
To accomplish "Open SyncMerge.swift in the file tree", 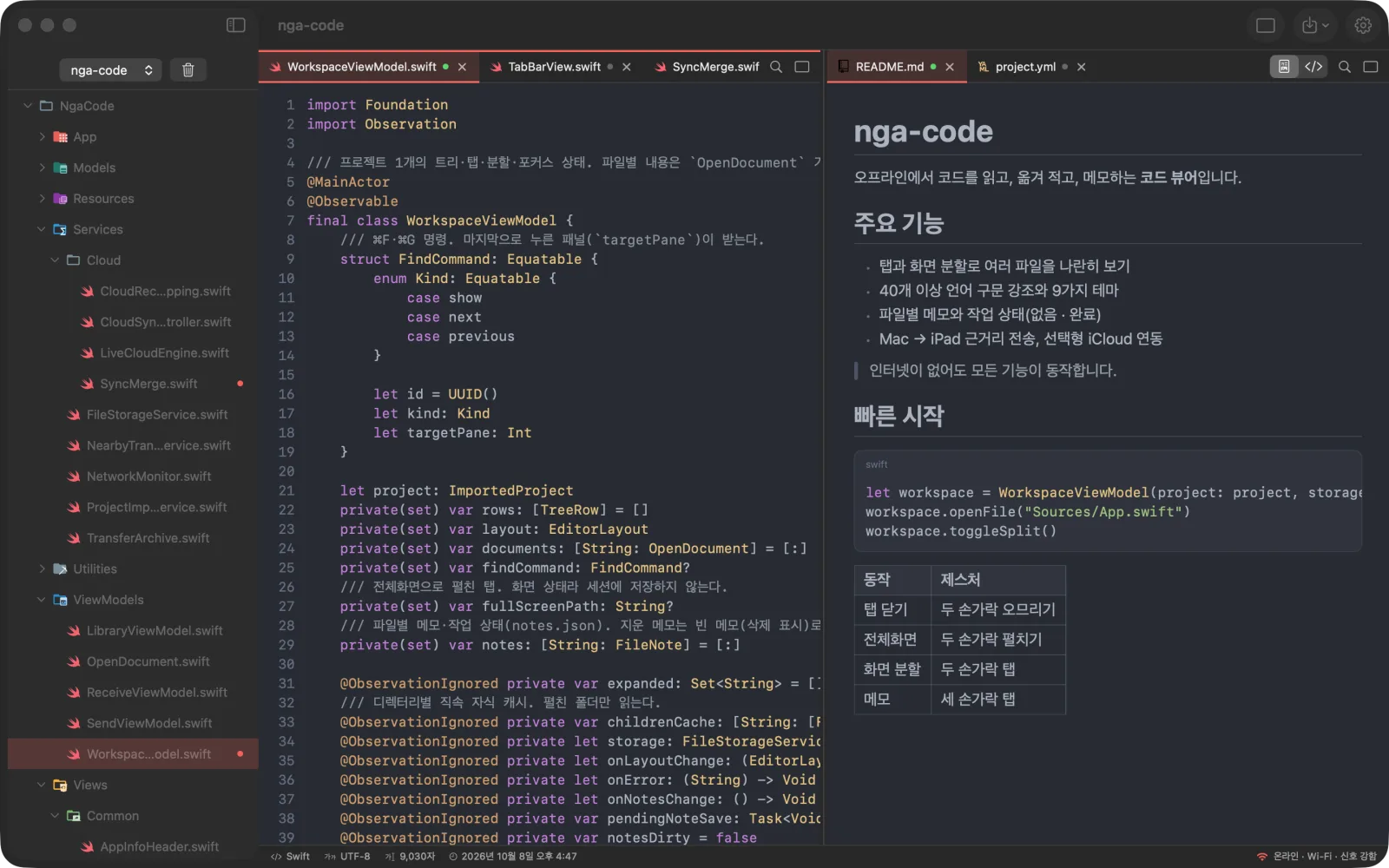I will (133, 384).
